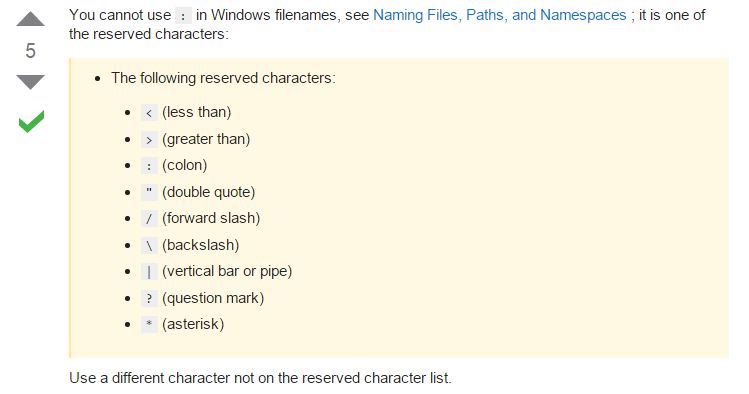Click the forward slash character code box
Image resolution: width=749 pixels, height=394 pixels.
[x=149, y=219]
